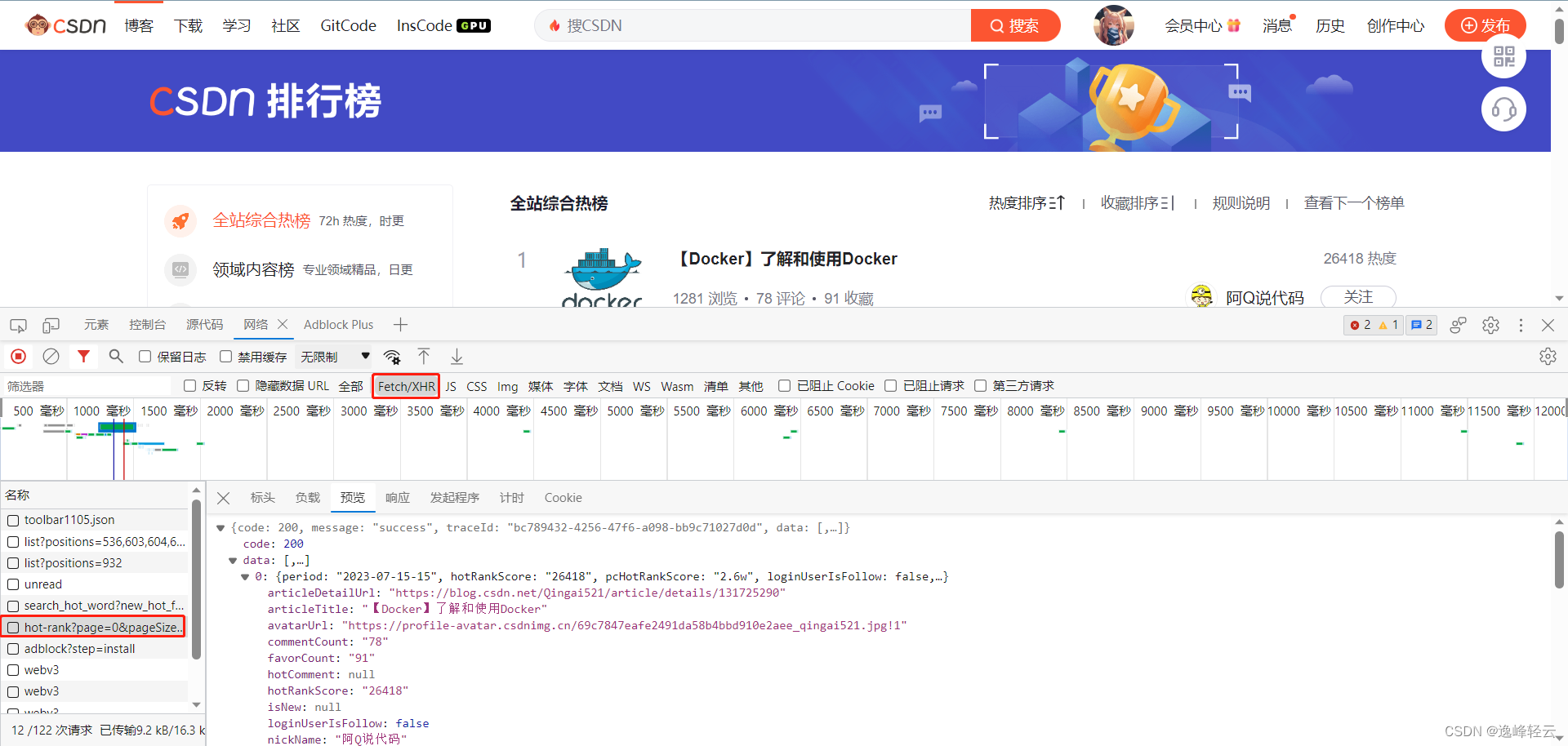
Task: Open DevTools settings gear icon
Action: tap(1490, 326)
